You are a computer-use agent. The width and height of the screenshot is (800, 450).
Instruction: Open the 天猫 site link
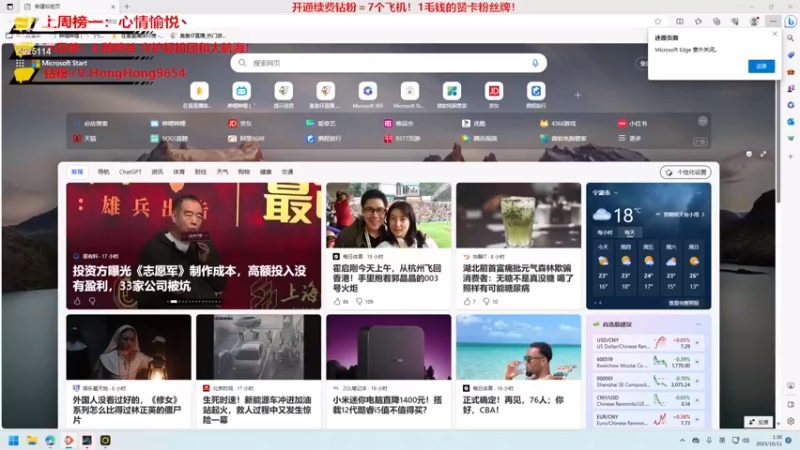(x=85, y=138)
